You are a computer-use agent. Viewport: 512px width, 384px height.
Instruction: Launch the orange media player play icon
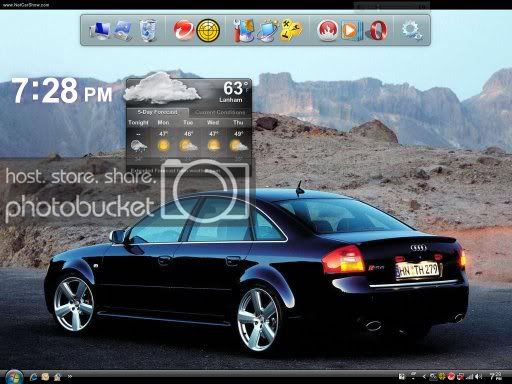tap(351, 30)
